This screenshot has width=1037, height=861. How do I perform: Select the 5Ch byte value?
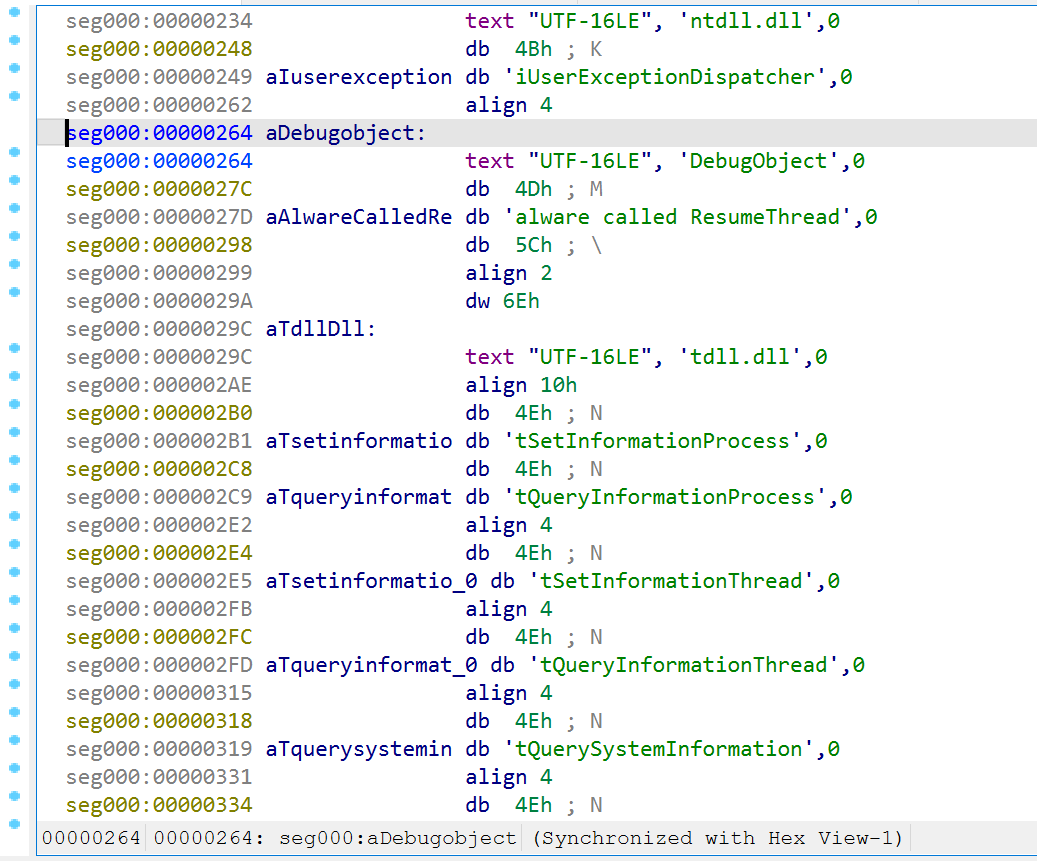click(533, 245)
